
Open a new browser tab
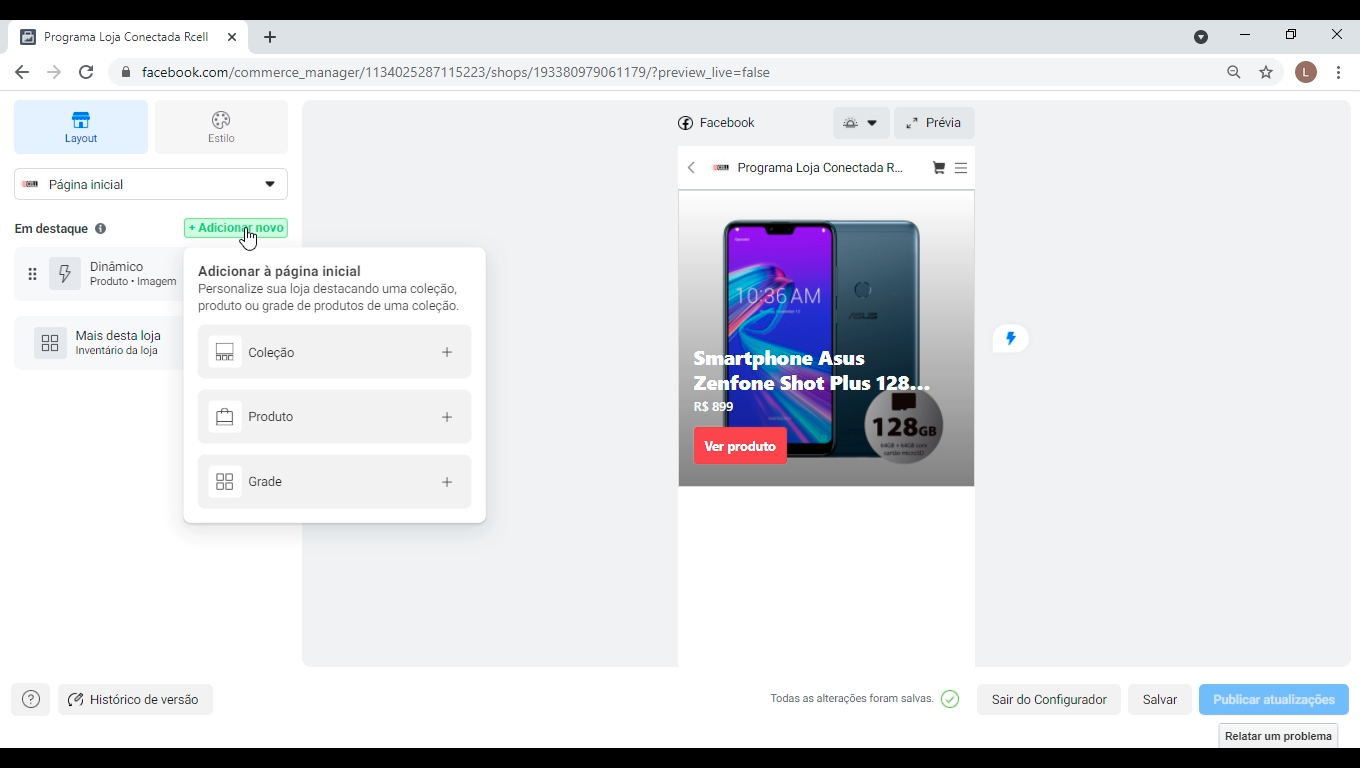(270, 37)
